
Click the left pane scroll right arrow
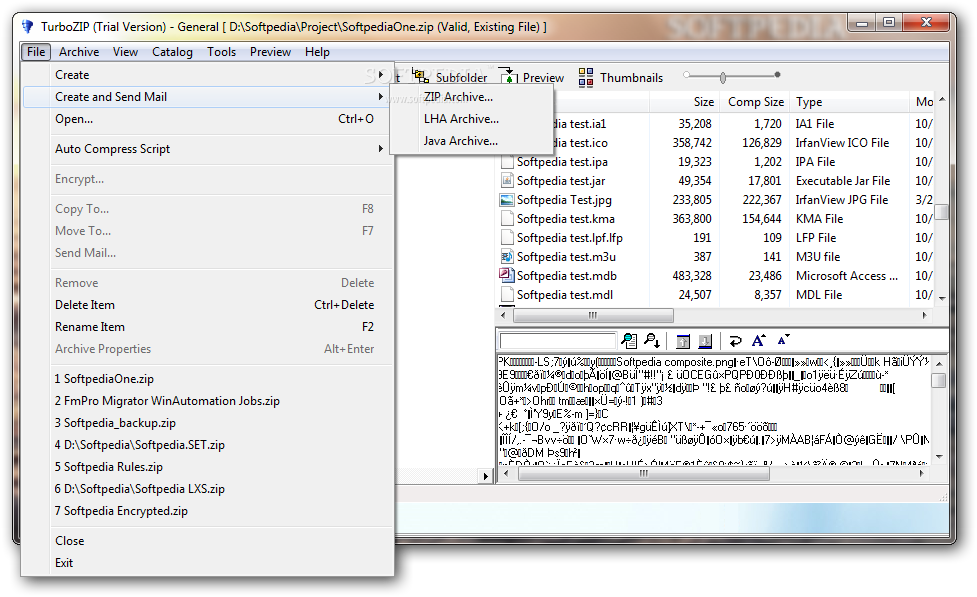[x=486, y=476]
